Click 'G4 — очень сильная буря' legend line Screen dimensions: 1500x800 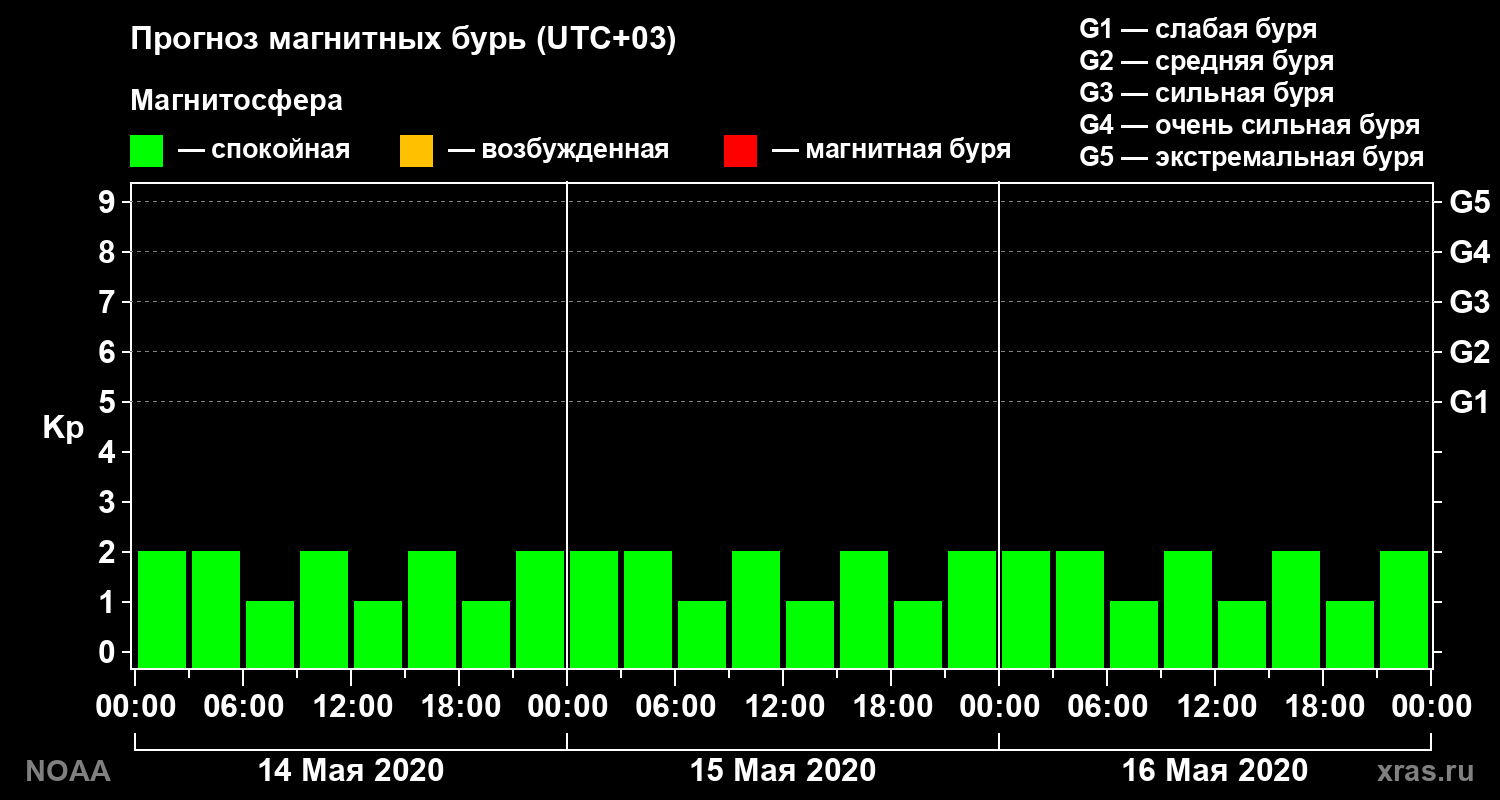coord(1250,125)
